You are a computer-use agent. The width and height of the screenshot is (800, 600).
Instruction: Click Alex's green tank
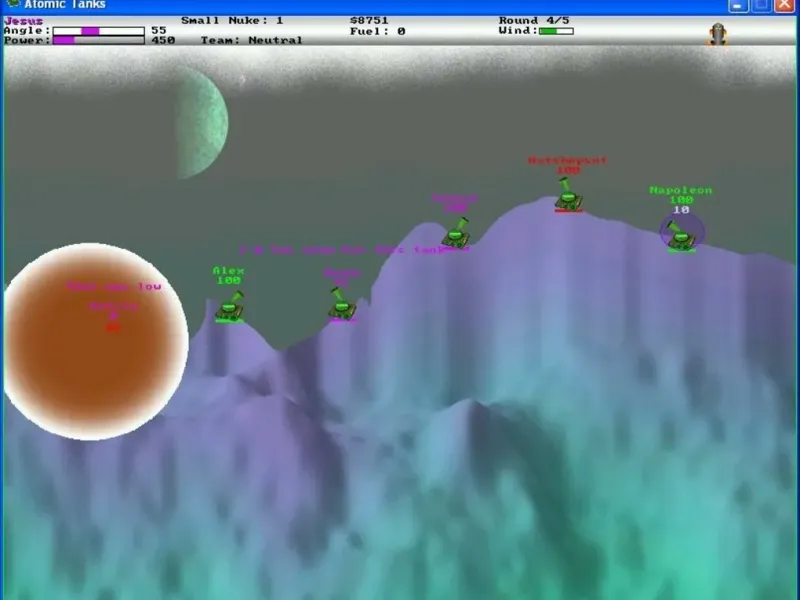pos(230,308)
